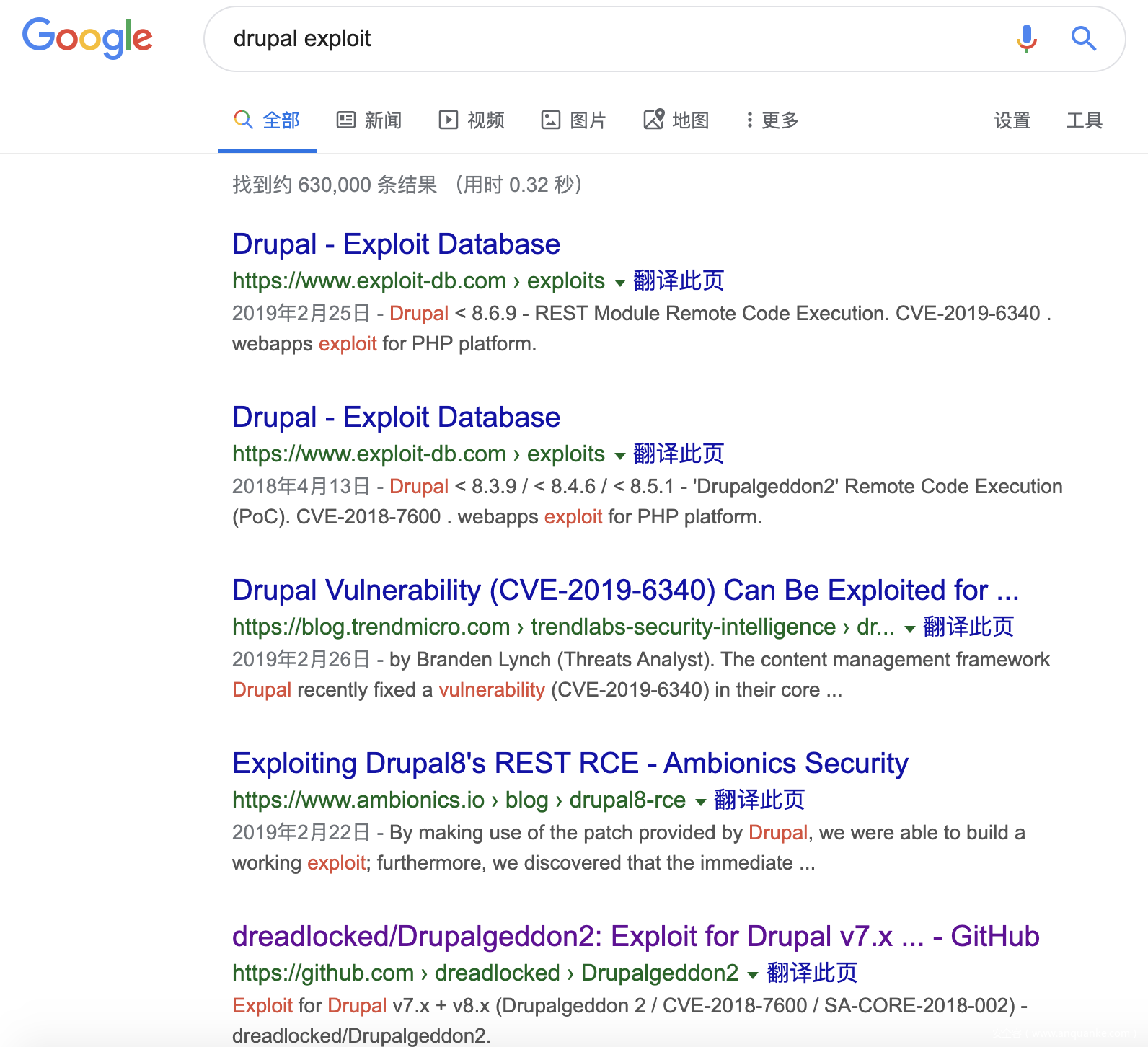This screenshot has width=1148, height=1047.
Task: Translate the trendmicro blog result page
Action: (x=968, y=627)
